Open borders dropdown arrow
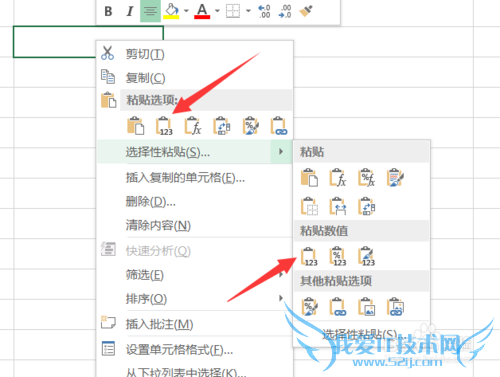 coord(248,11)
